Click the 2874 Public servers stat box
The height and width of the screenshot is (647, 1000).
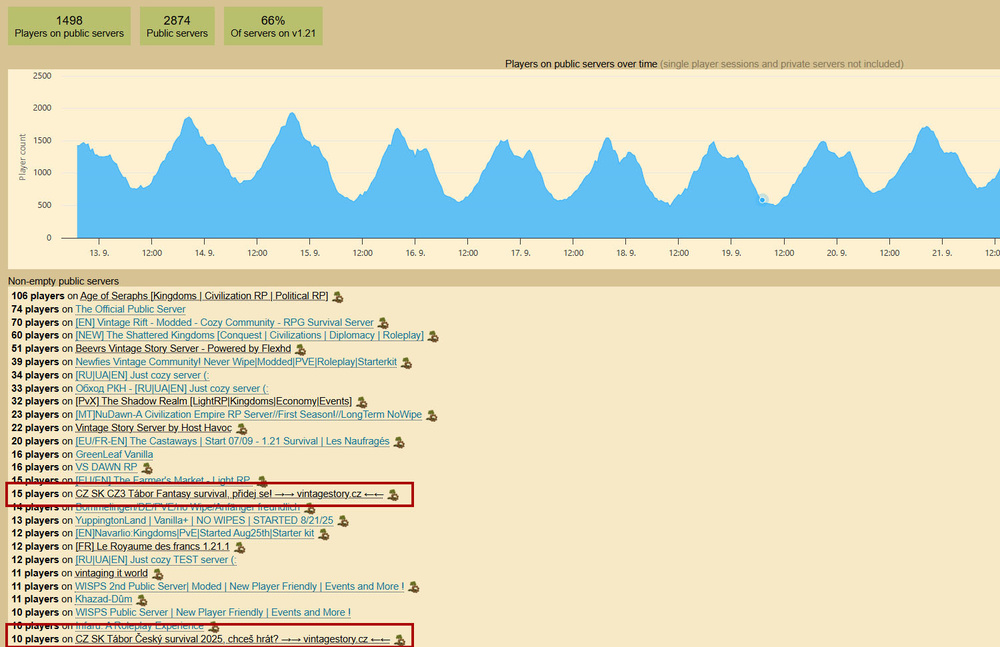(x=177, y=26)
